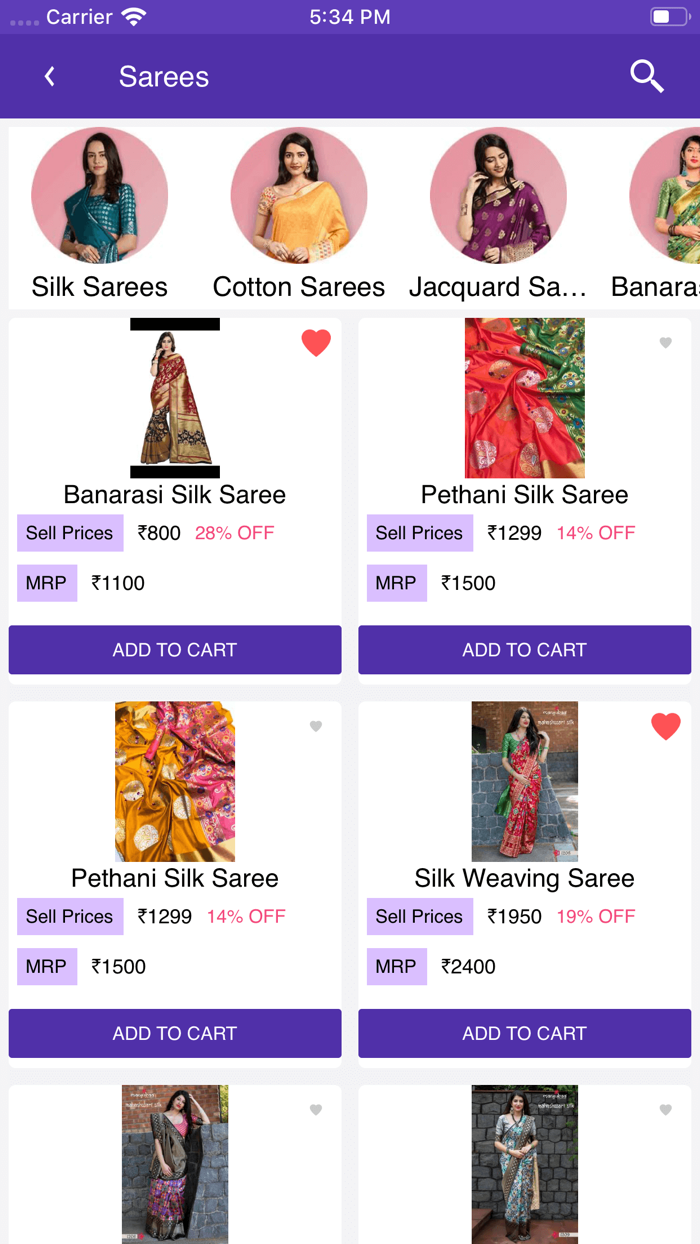Tap the Wi-Fi icon in the status bar
This screenshot has width=700, height=1244.
tap(133, 15)
